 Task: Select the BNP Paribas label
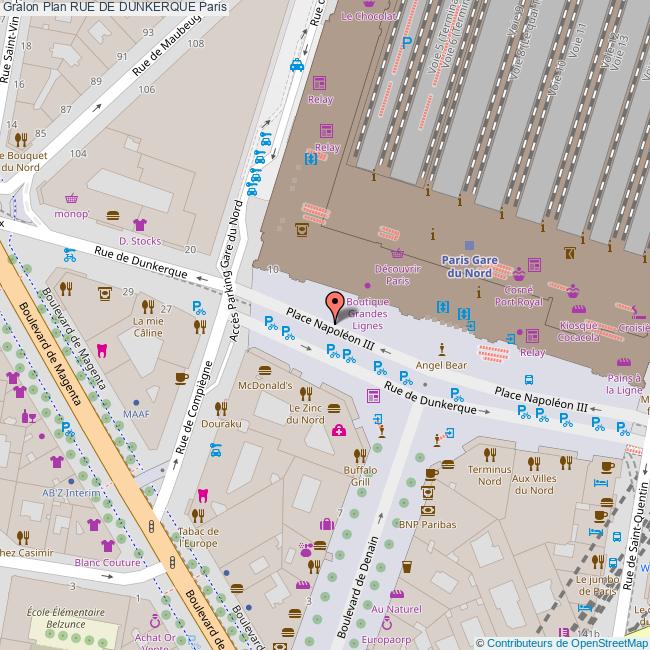[427, 524]
